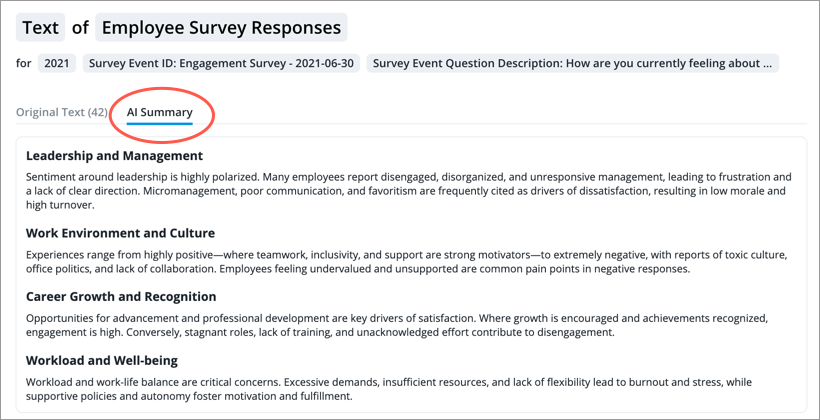Click the Work Environment and Culture heading
This screenshot has height=420, width=820.
tap(120, 233)
